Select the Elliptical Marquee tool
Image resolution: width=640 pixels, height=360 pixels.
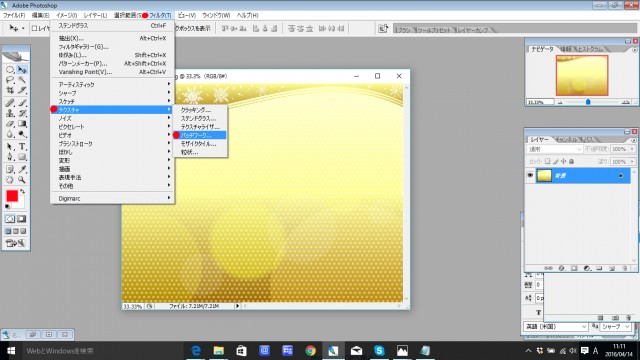10,70
